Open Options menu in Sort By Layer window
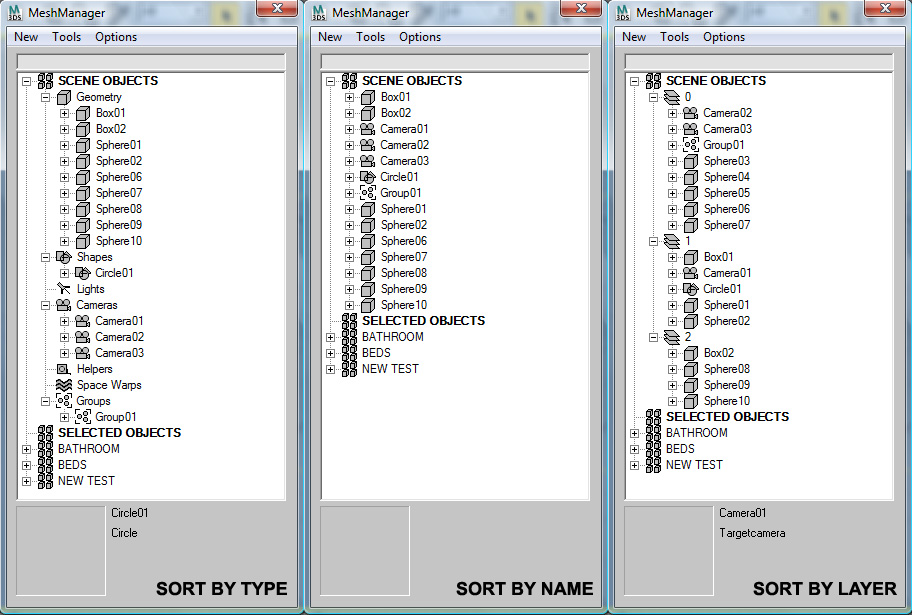Screen dimensions: 912x615 coord(723,37)
